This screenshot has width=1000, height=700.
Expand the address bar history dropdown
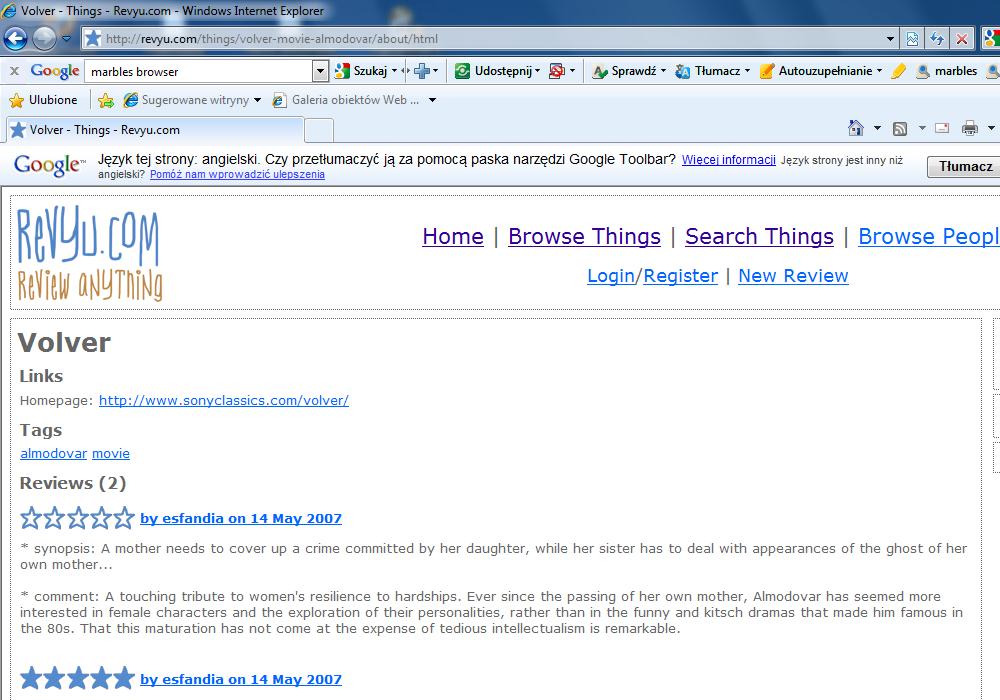point(890,39)
